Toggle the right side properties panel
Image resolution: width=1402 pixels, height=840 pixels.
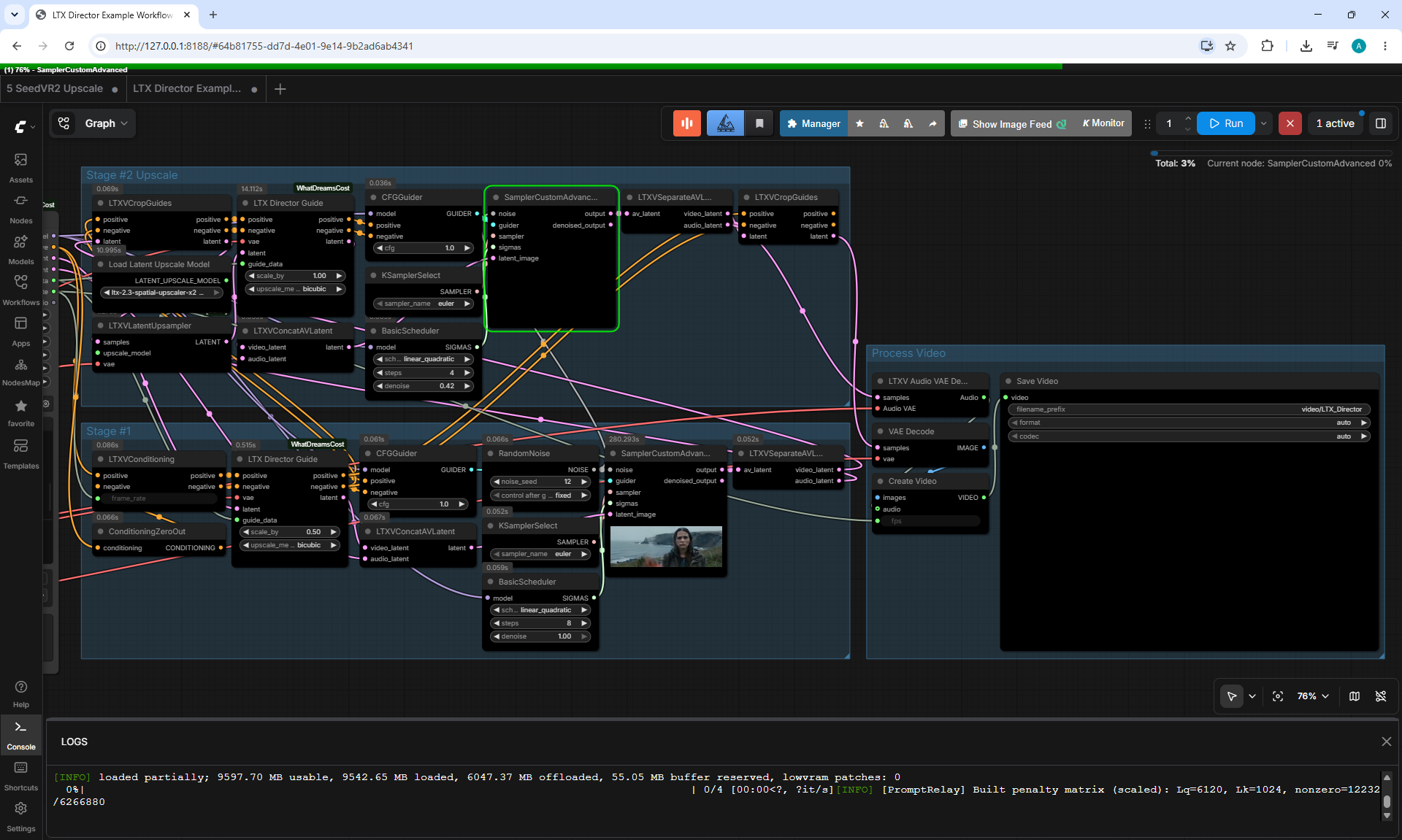pyautogui.click(x=1381, y=123)
